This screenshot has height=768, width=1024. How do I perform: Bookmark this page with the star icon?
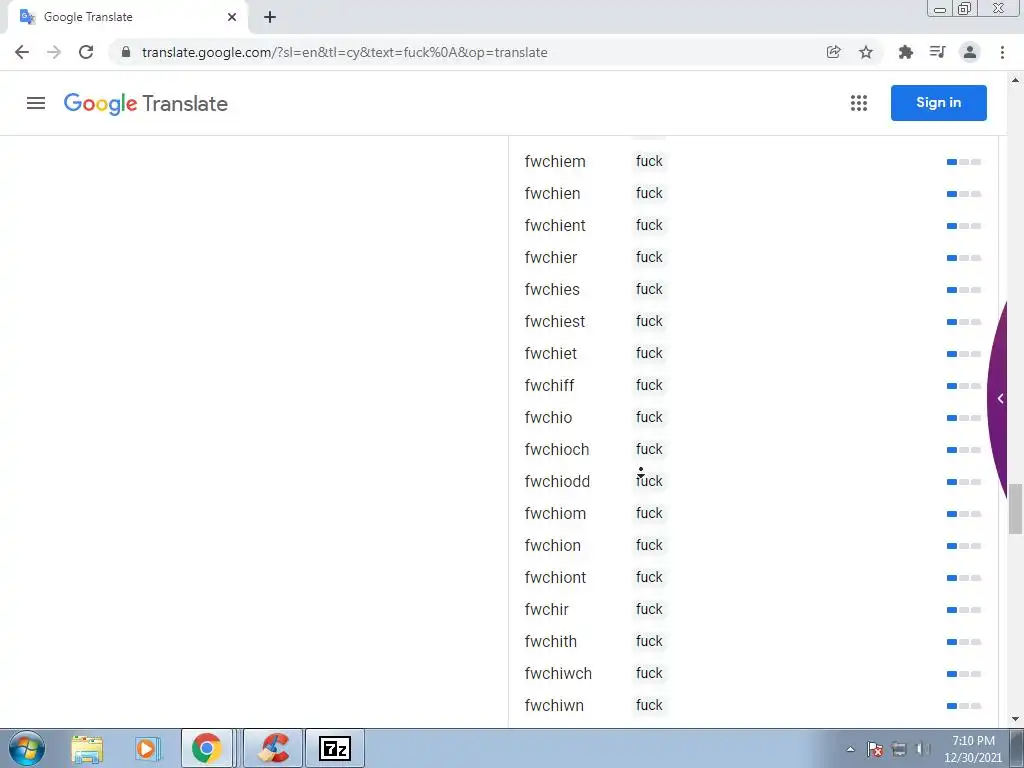coord(866,52)
